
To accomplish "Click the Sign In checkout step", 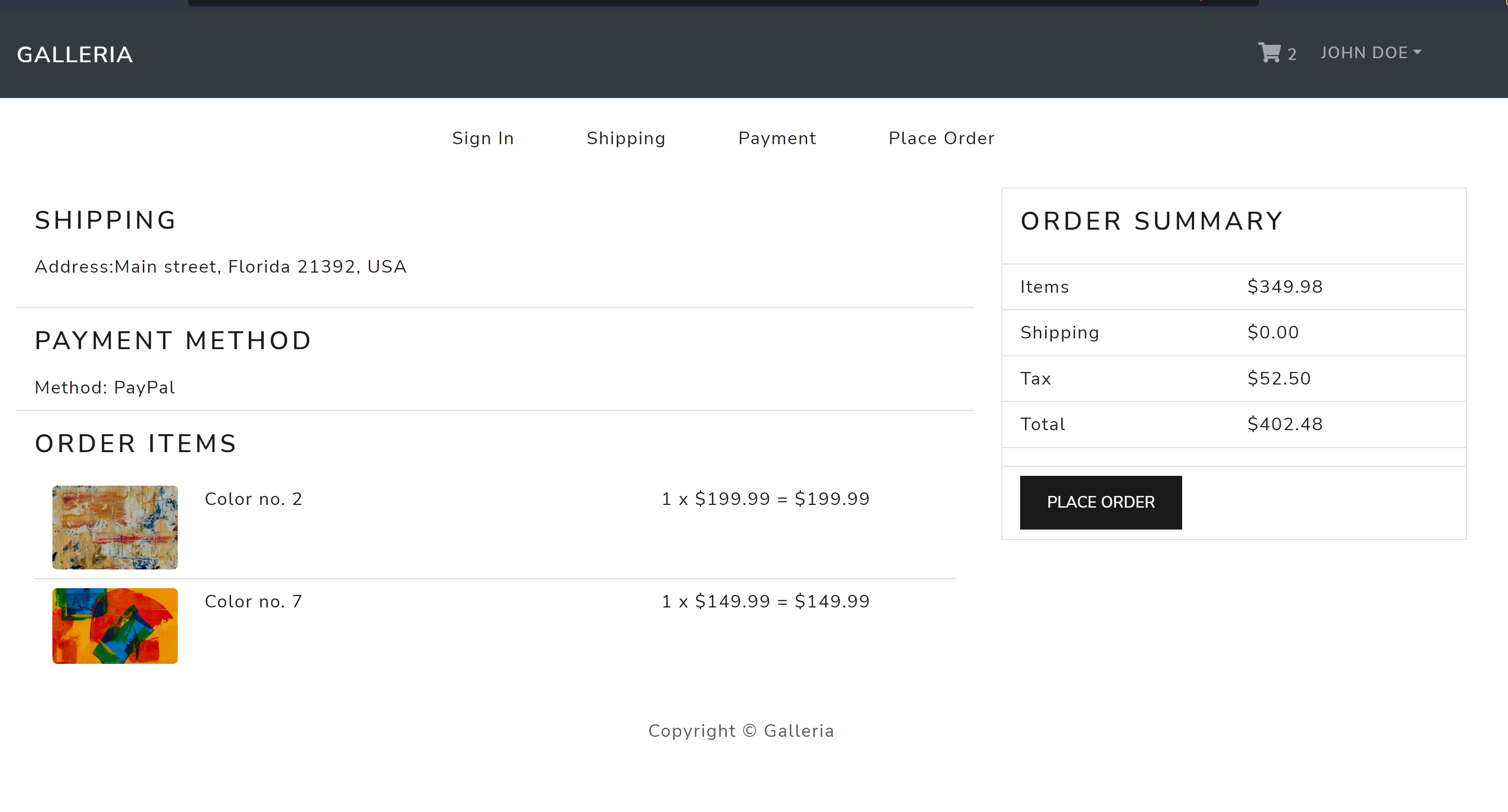I will coord(483,138).
